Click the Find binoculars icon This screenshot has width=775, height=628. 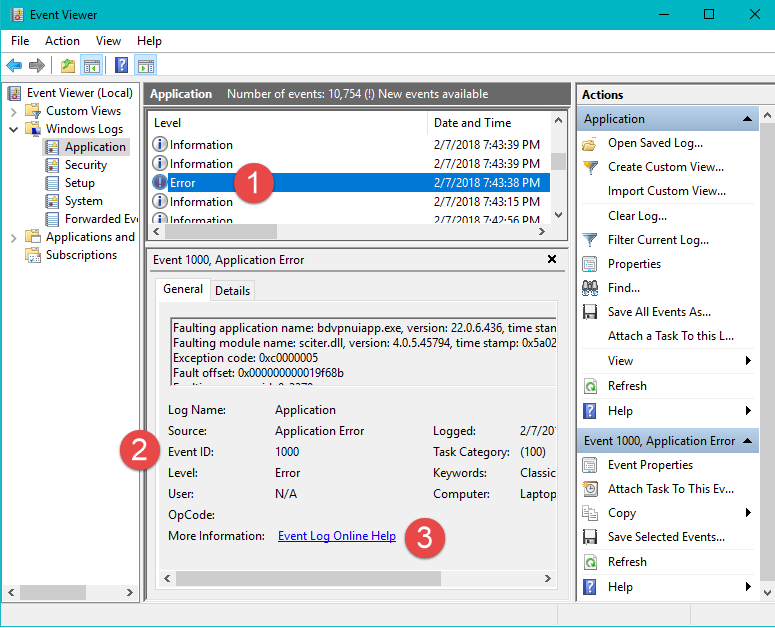(x=590, y=288)
